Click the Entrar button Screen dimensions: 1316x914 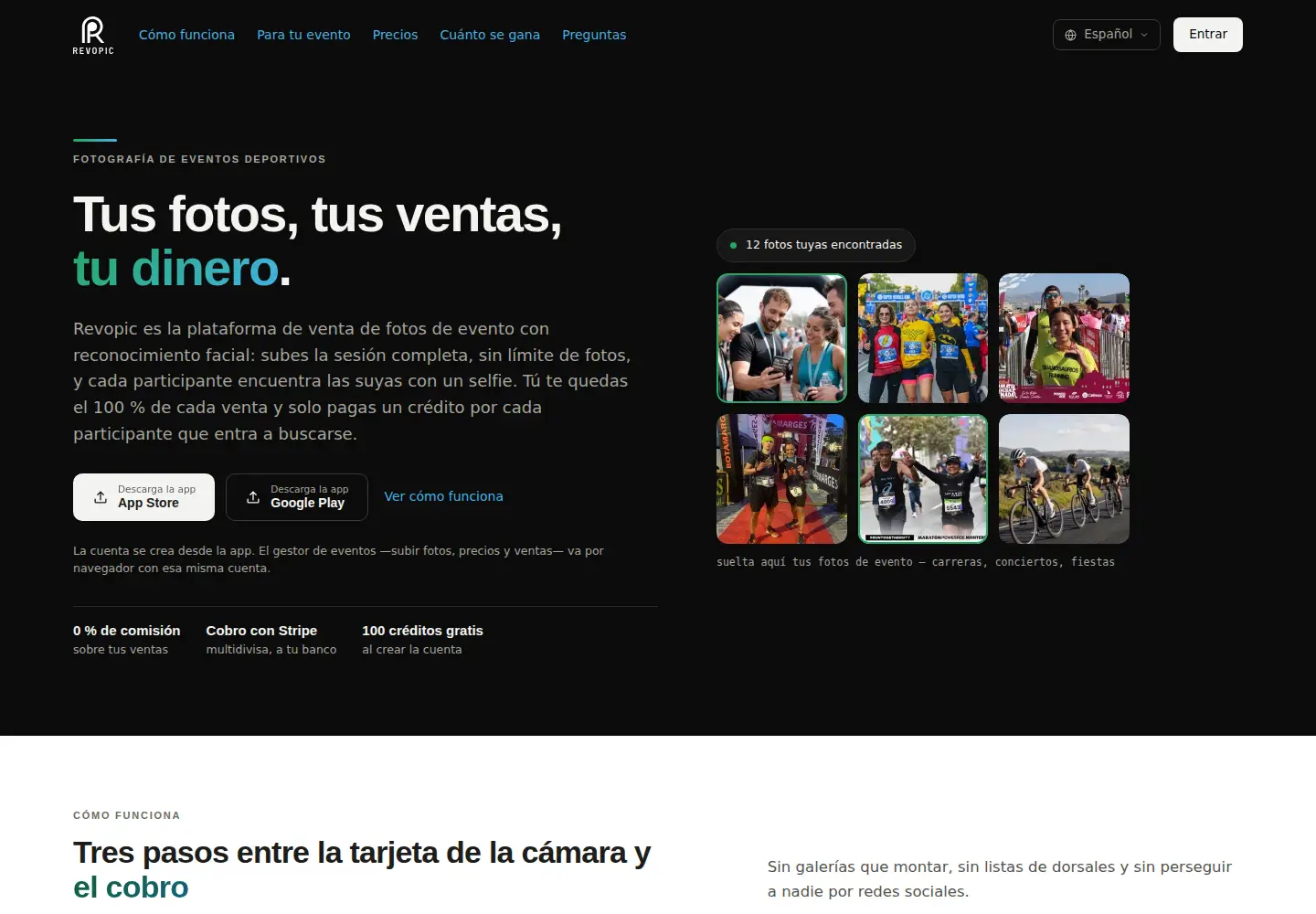[1208, 35]
